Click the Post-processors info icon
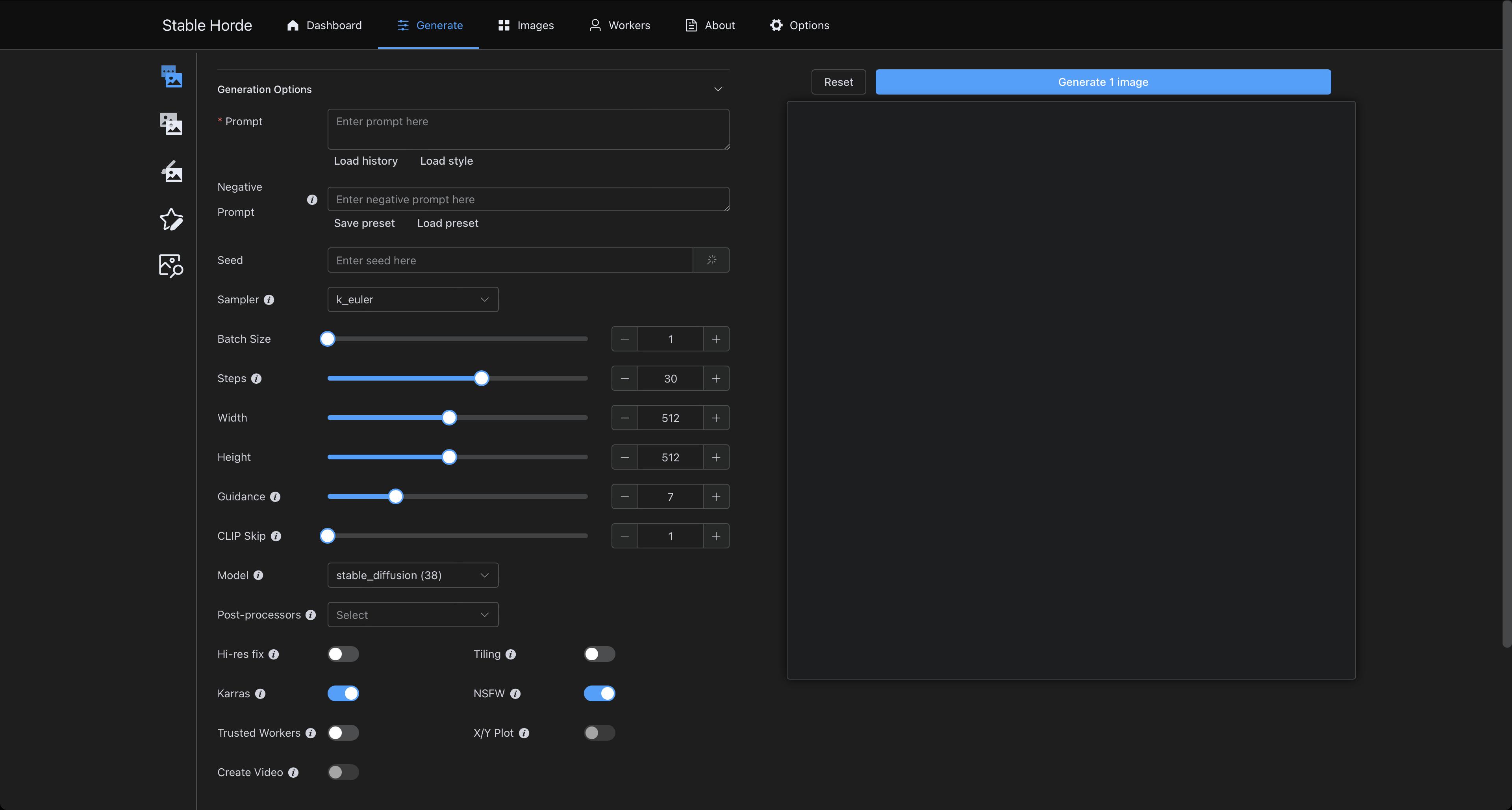 311,615
